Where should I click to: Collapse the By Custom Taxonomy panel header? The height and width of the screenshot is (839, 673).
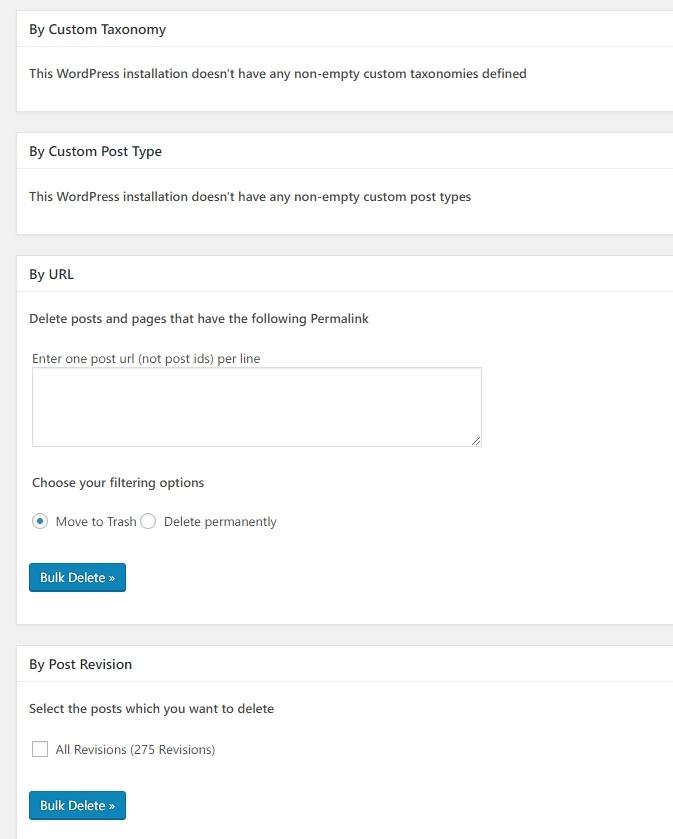(345, 29)
